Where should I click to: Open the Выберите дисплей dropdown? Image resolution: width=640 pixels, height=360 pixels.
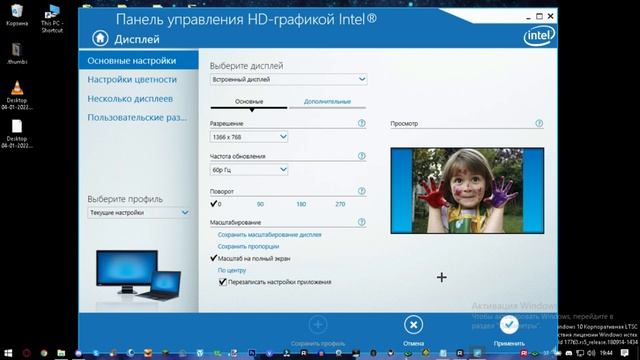(288, 79)
